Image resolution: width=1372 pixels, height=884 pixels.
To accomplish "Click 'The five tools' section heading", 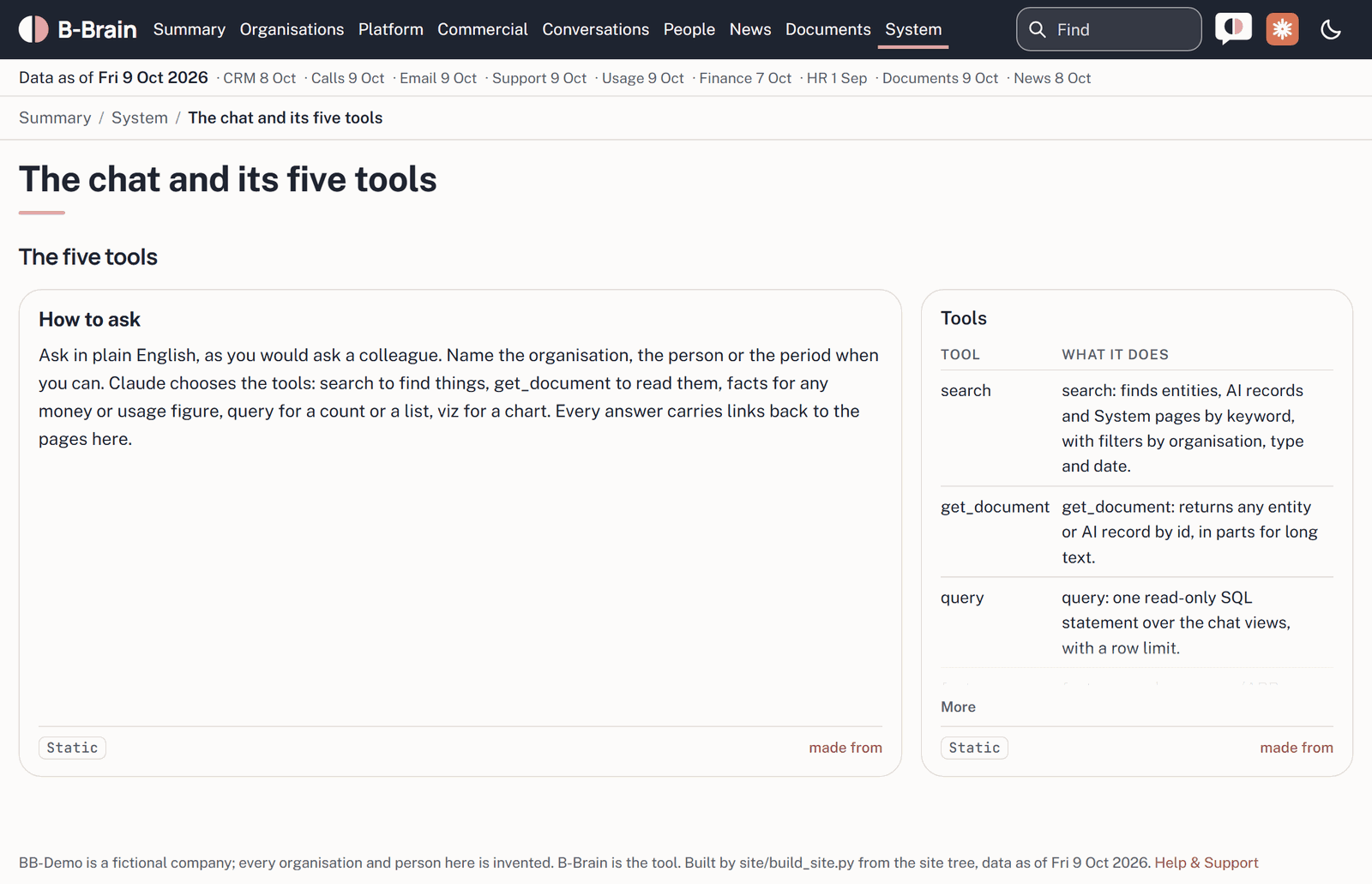I will click(88, 257).
